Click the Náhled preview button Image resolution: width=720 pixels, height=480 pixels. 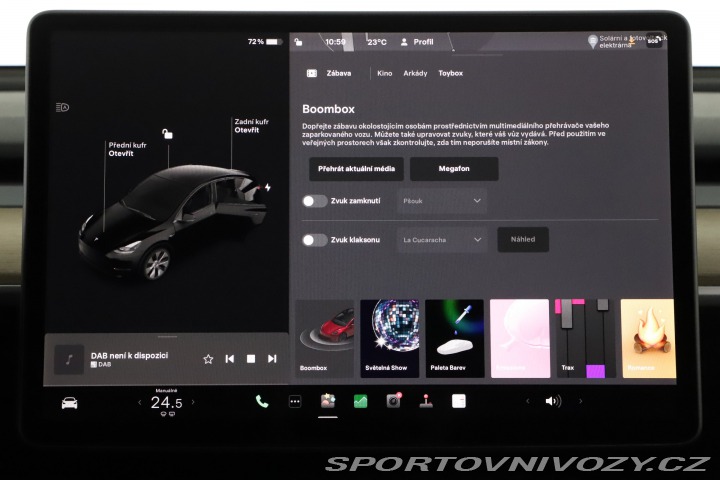pos(523,239)
